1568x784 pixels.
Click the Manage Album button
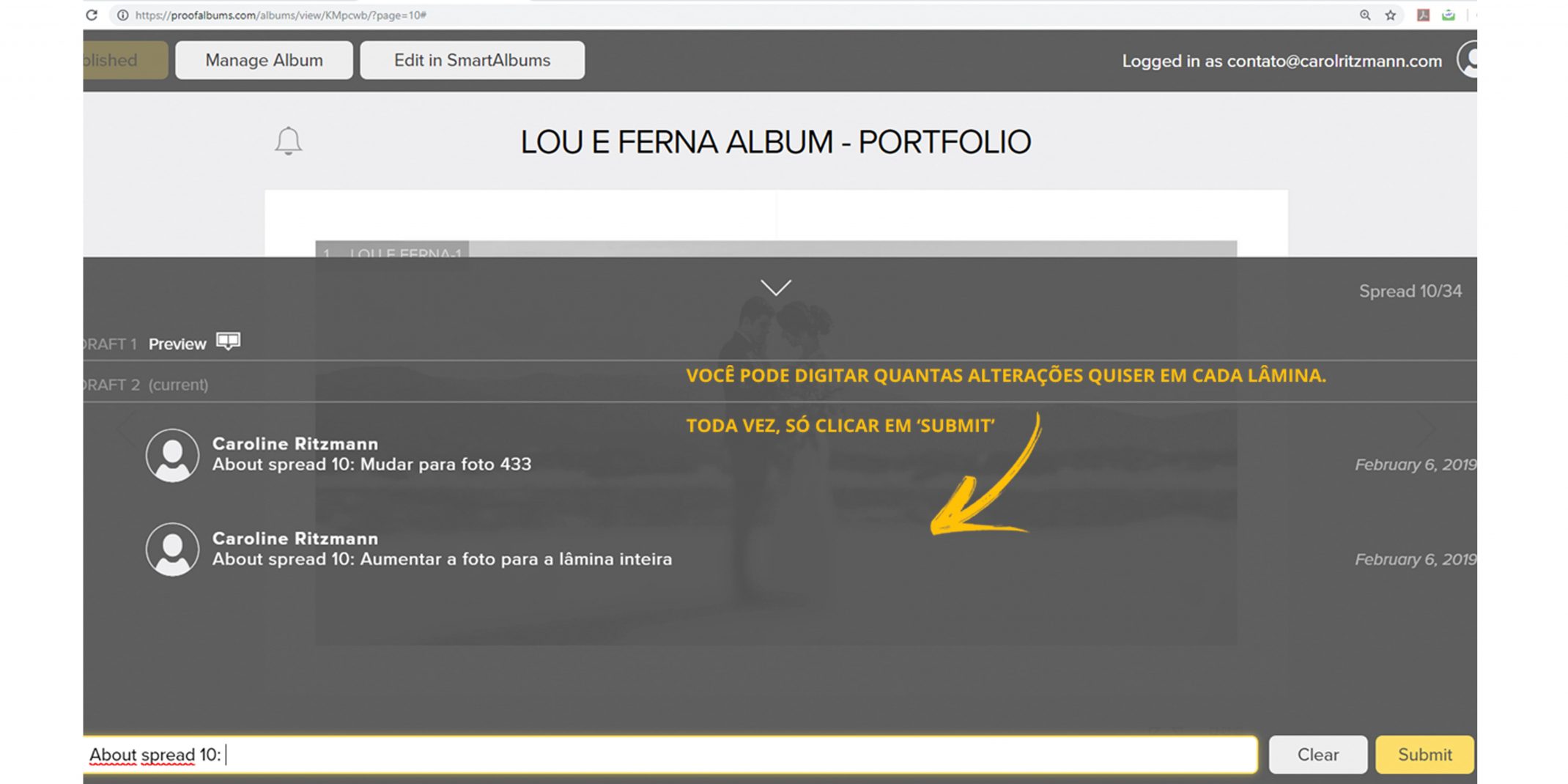pyautogui.click(x=264, y=60)
